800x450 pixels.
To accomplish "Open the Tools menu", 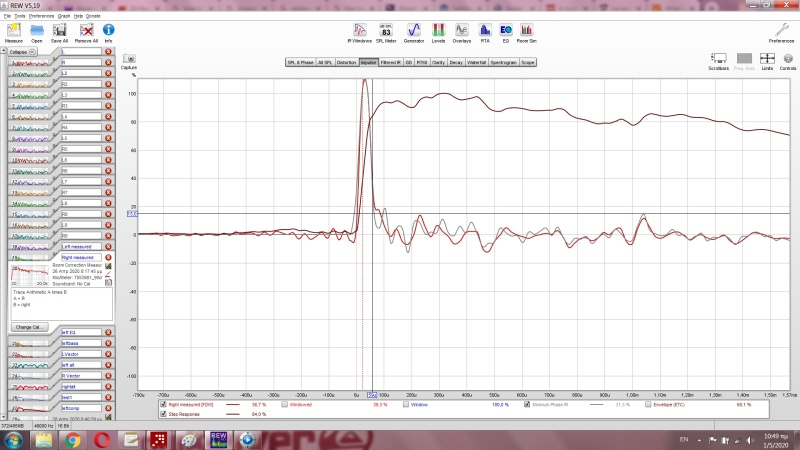I will [19, 17].
